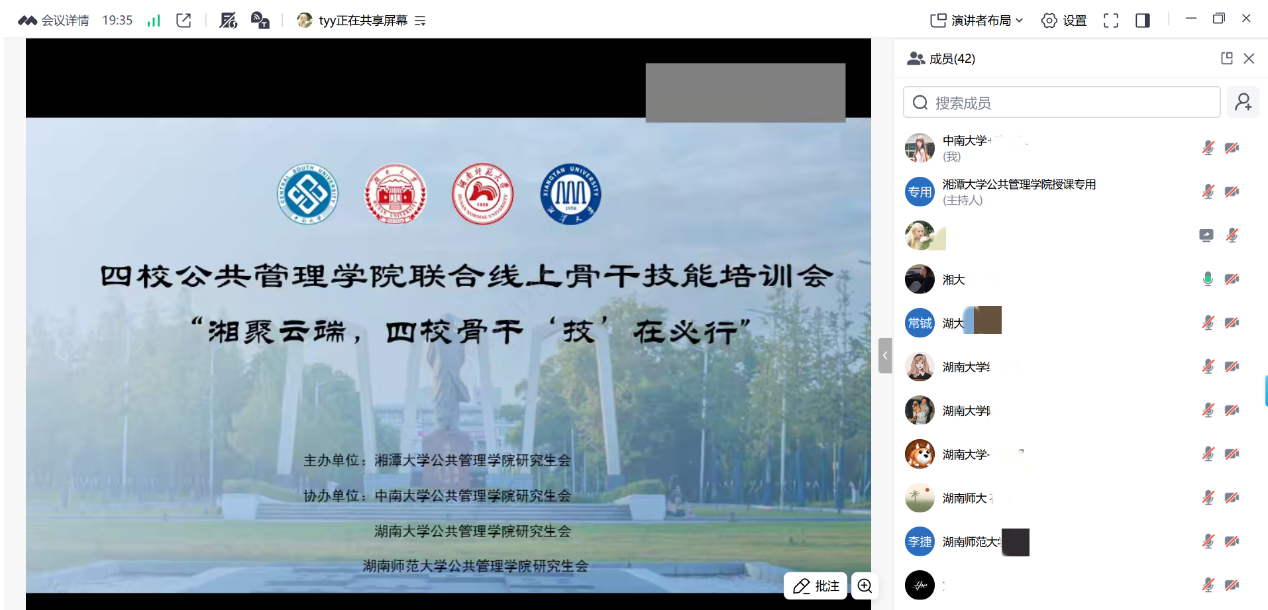Enter full screen mode
The height and width of the screenshot is (610, 1268).
point(1111,20)
